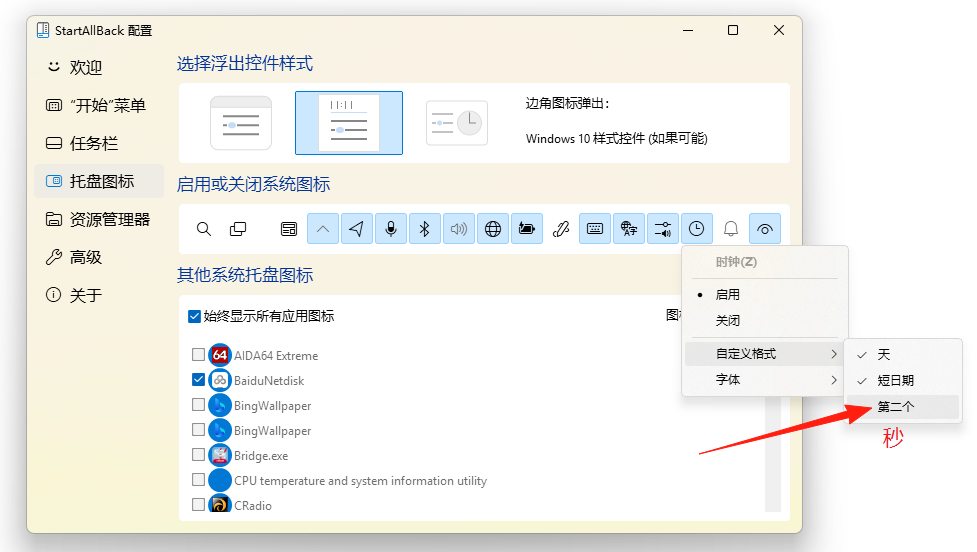Click the BaiduNetdisk list entry text

(269, 381)
